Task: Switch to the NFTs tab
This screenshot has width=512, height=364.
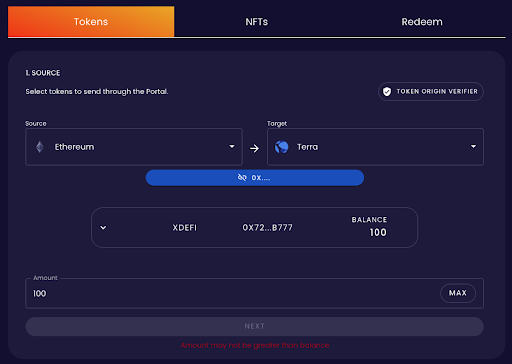Action: click(x=257, y=22)
